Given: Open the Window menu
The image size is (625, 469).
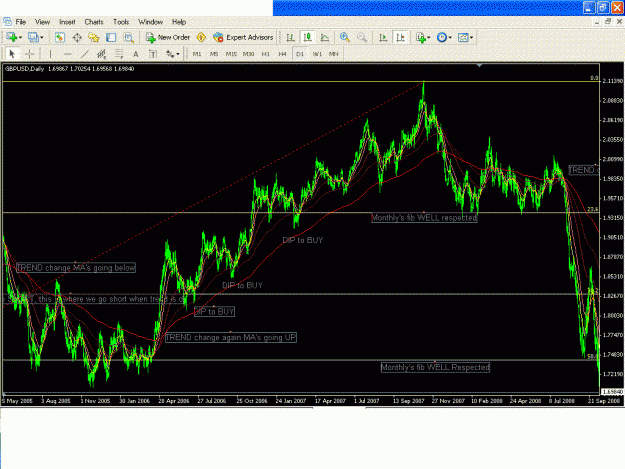Looking at the screenshot, I should (x=150, y=22).
